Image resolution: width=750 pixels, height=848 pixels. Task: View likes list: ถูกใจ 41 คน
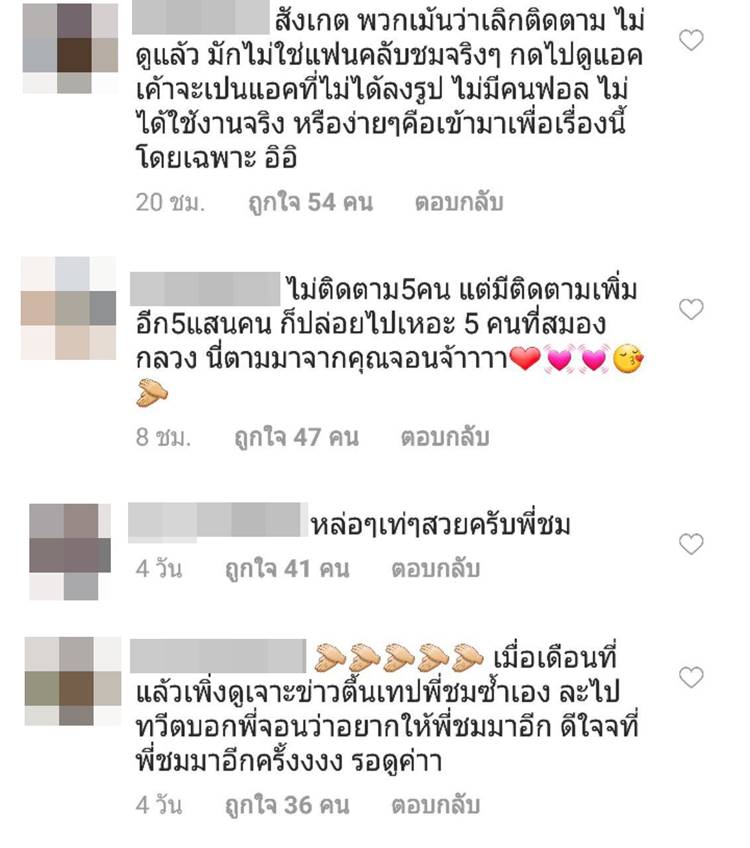[288, 569]
